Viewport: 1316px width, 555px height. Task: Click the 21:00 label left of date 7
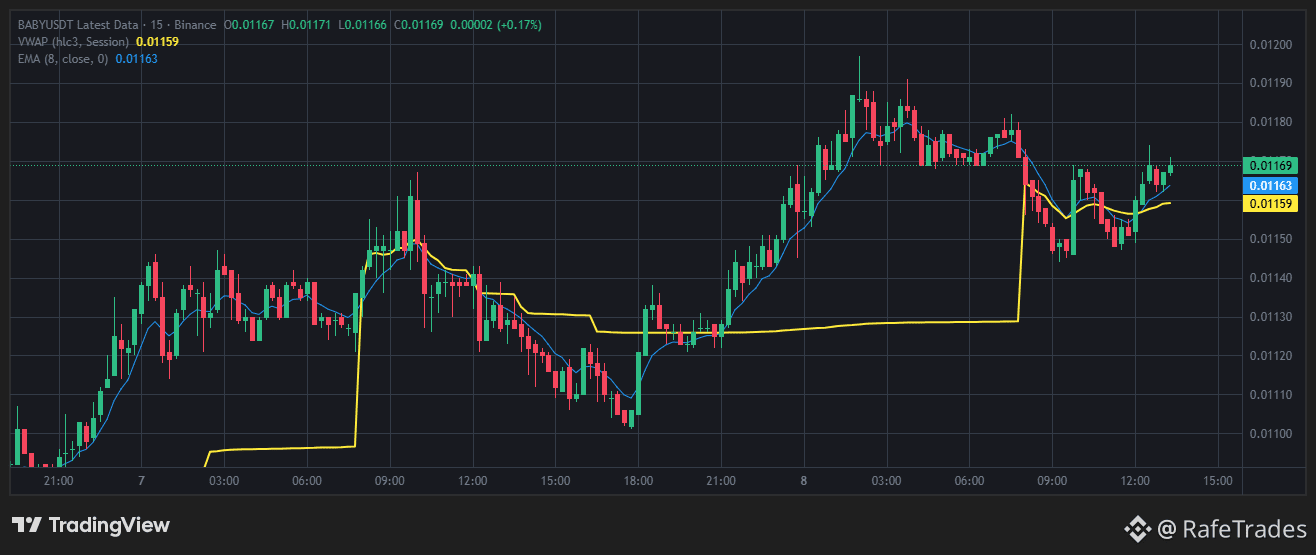(x=59, y=481)
